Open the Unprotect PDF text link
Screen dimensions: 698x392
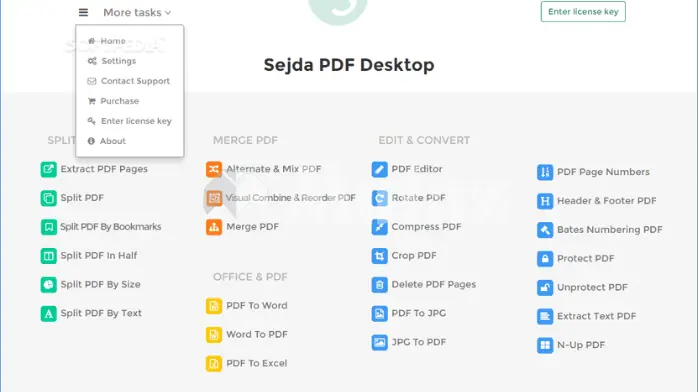pos(592,287)
